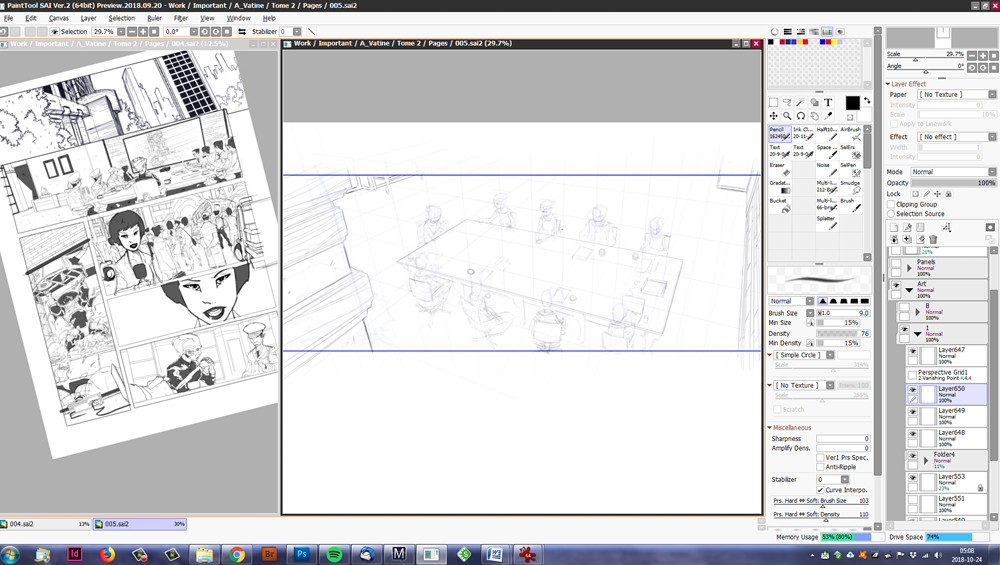Open Spotify from the taskbar

point(334,554)
